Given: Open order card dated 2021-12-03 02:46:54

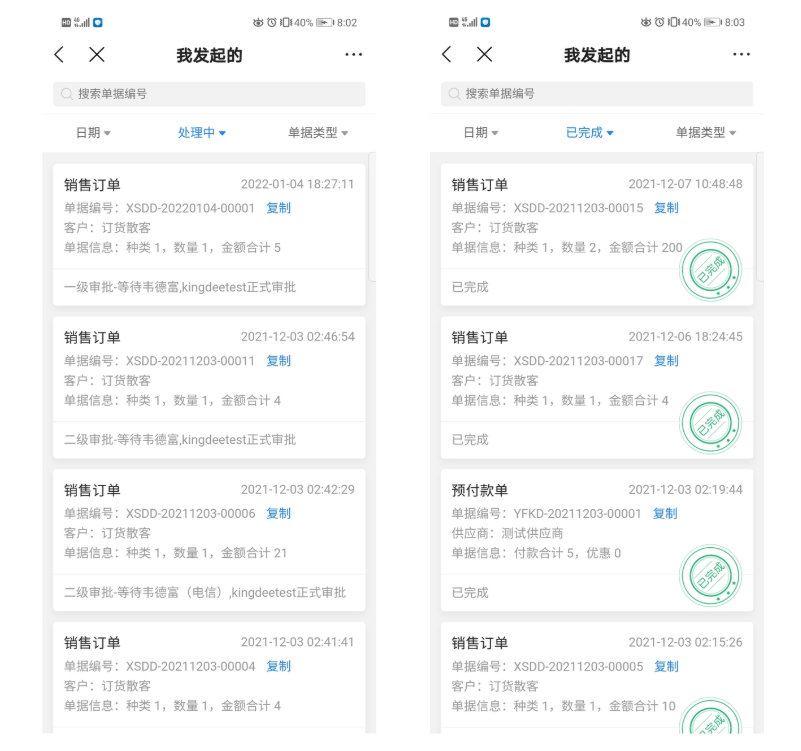Looking at the screenshot, I should 209,388.
